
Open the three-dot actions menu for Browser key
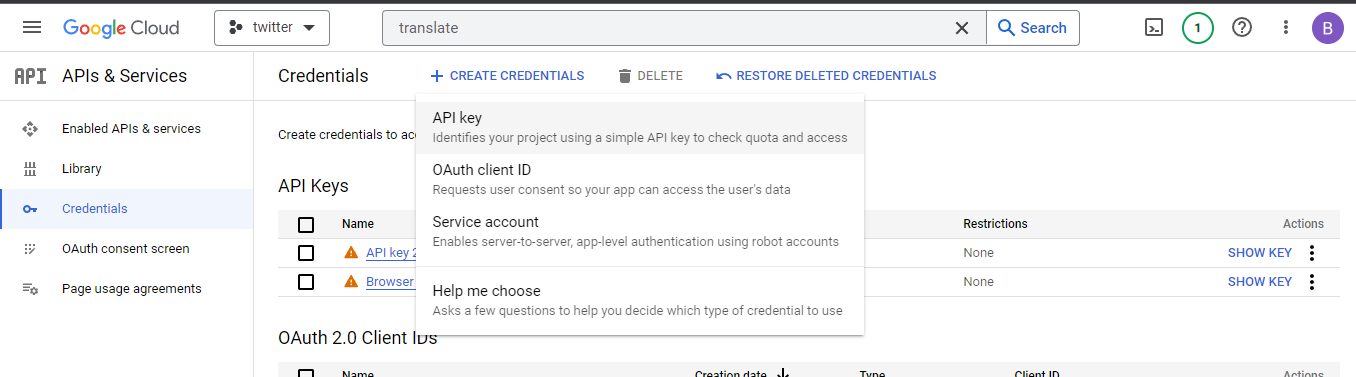click(x=1312, y=282)
